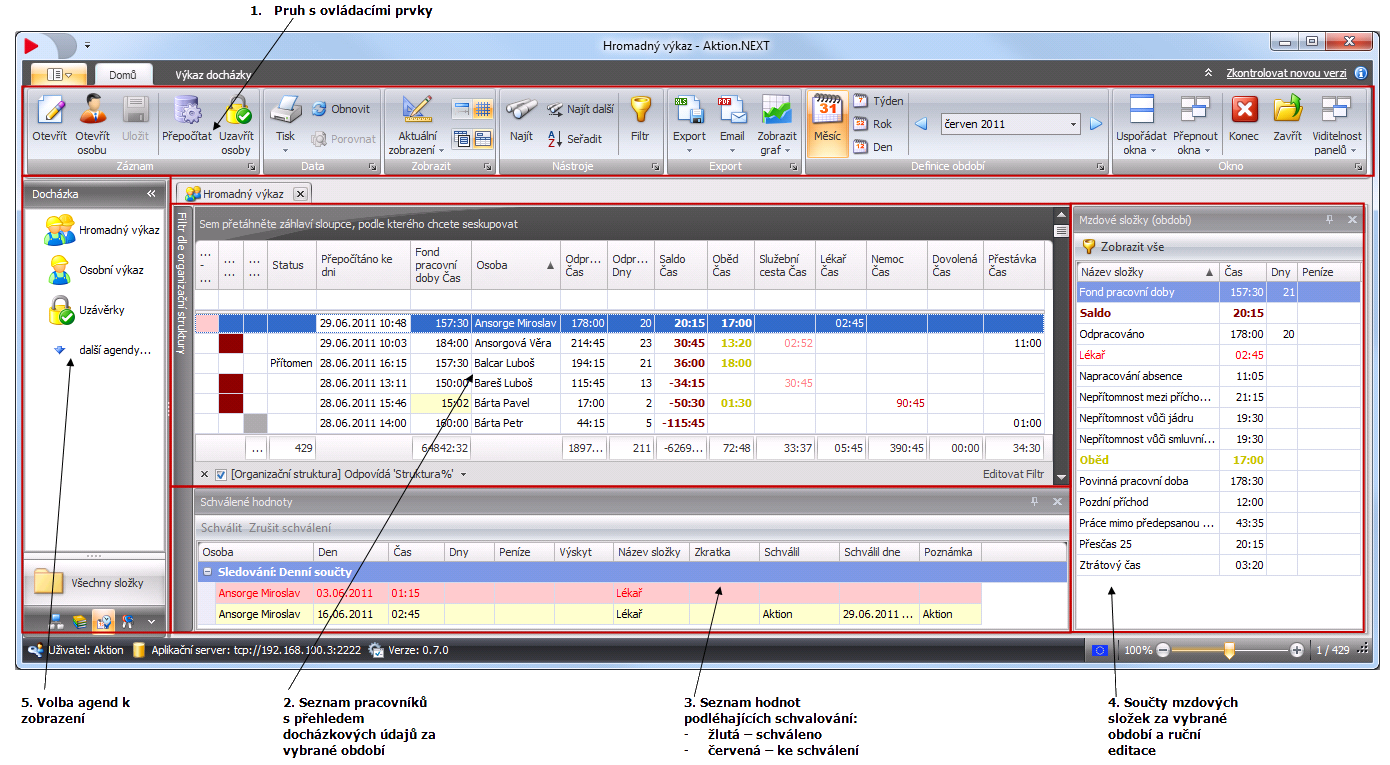Click Schválit in Schválené hodnoty panel
Viewport: 1390px width, 765px height.
(221, 528)
